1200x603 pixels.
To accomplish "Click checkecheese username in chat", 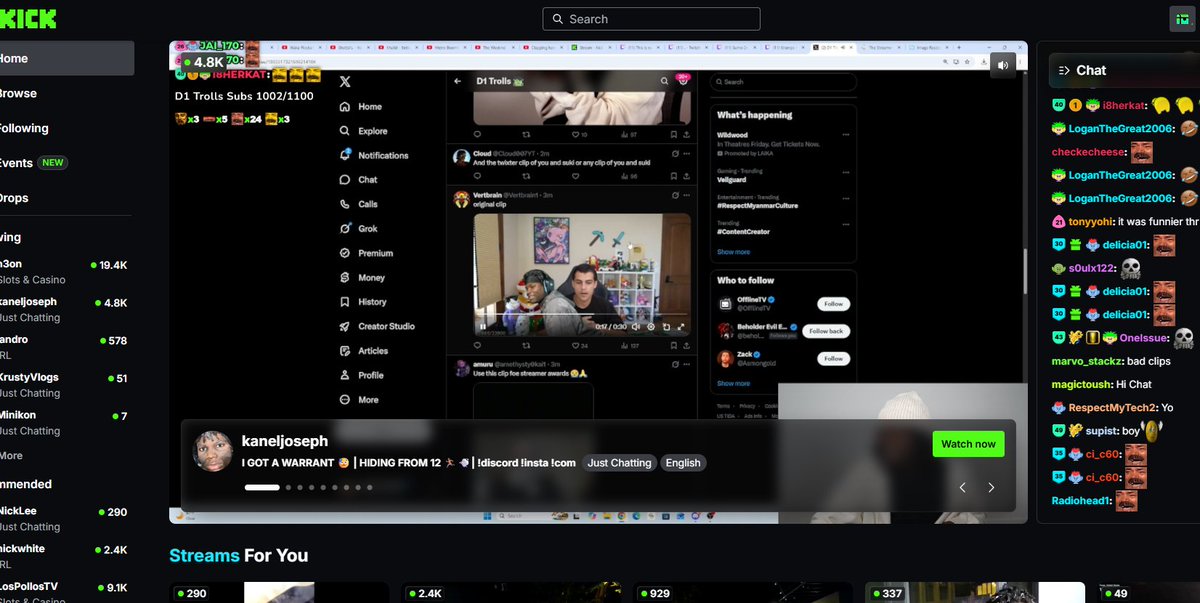I will [x=1089, y=153].
